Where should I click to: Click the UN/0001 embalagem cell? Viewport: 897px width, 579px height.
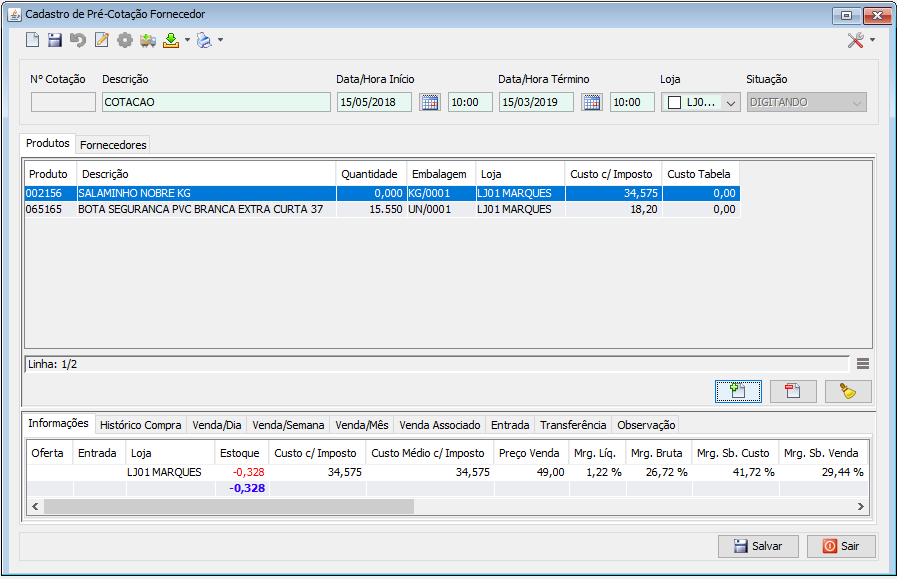440,209
